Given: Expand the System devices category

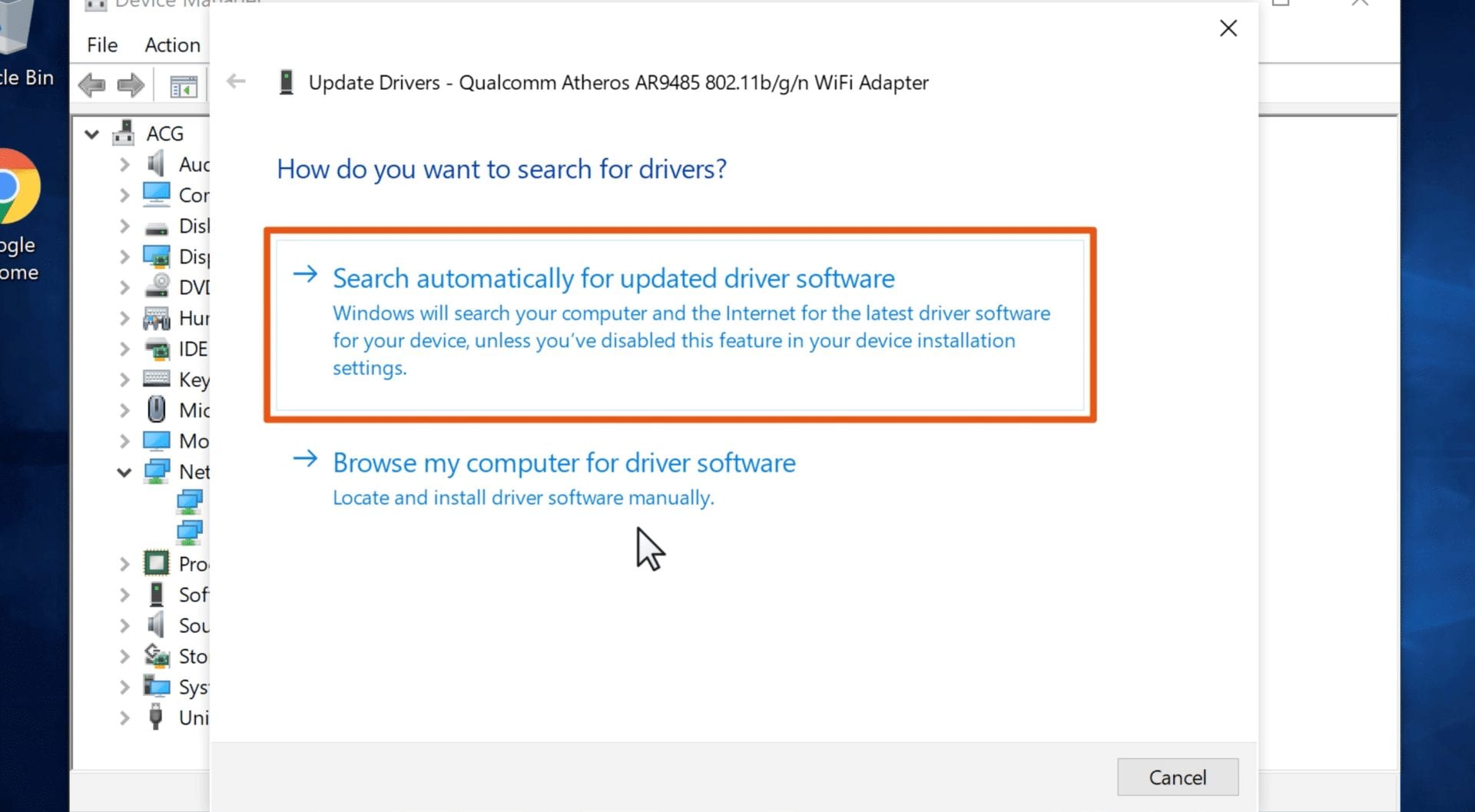Looking at the screenshot, I should point(124,687).
